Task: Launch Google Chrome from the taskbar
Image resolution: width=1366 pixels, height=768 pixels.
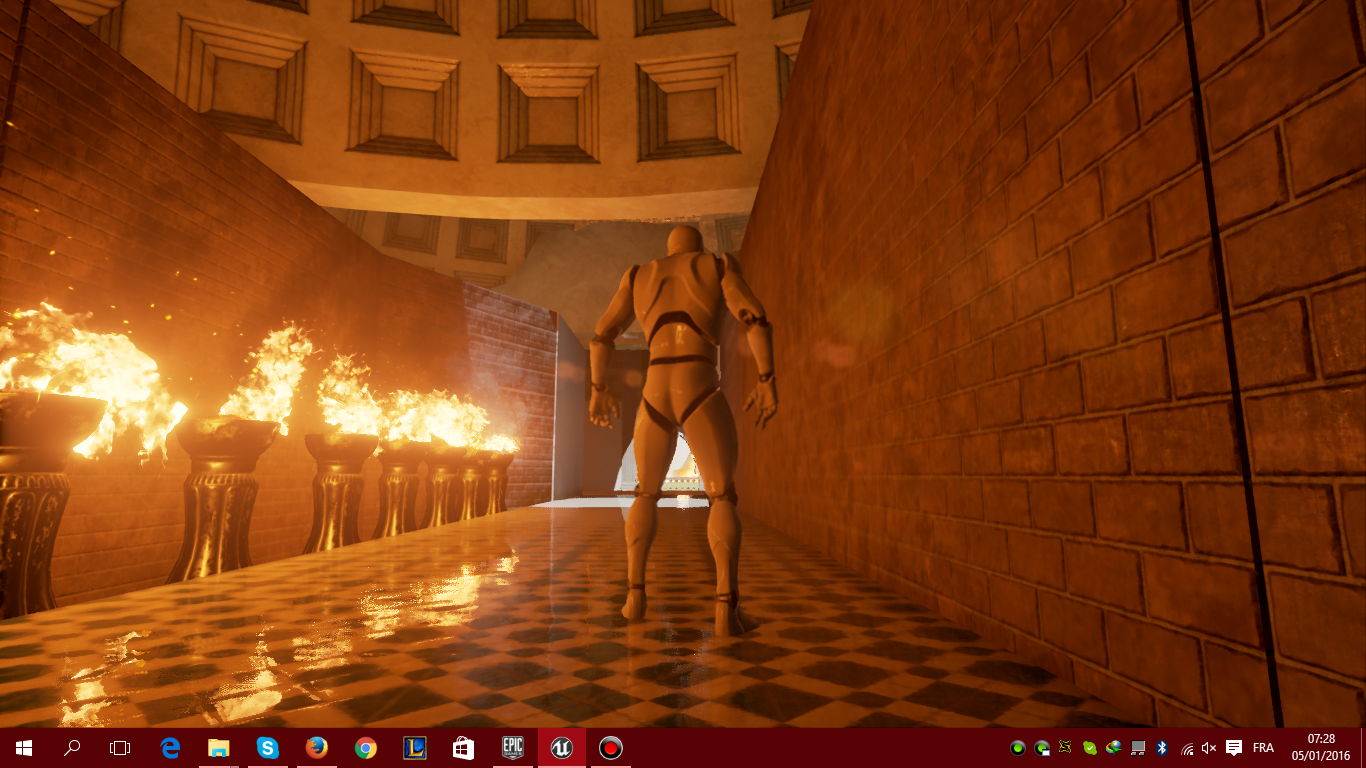Action: 366,748
